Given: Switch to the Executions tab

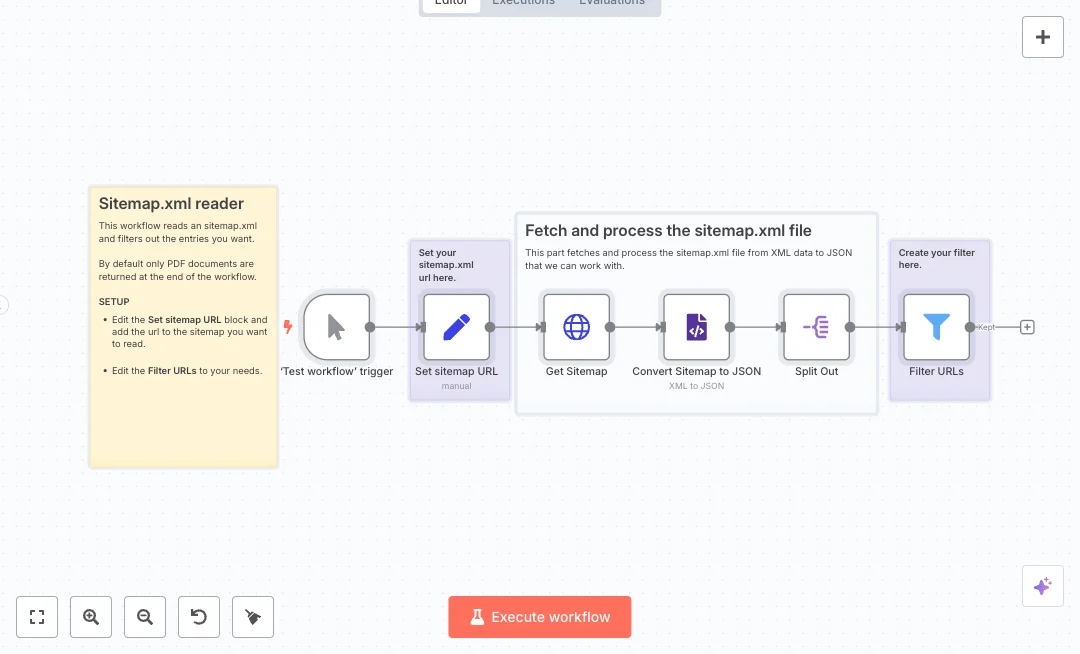Looking at the screenshot, I should click(523, 3).
